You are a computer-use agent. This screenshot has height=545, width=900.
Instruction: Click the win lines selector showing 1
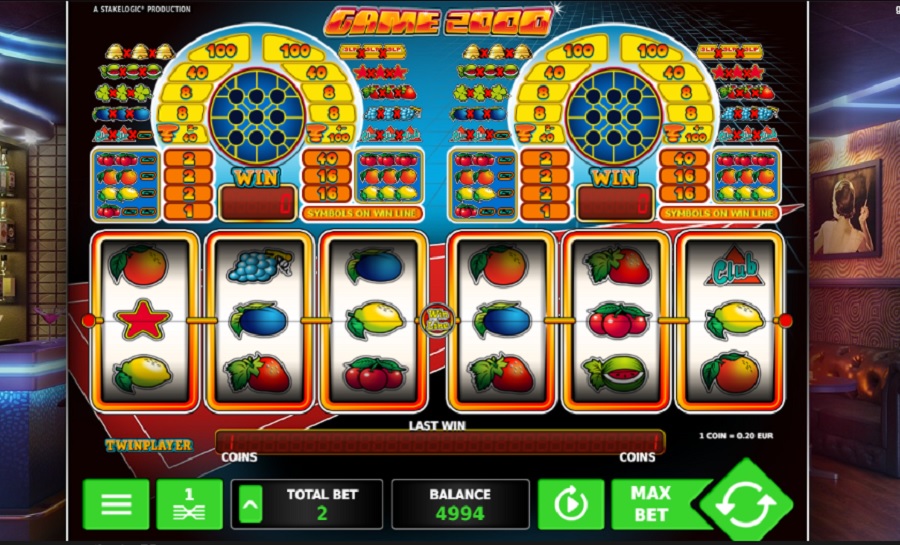click(189, 504)
